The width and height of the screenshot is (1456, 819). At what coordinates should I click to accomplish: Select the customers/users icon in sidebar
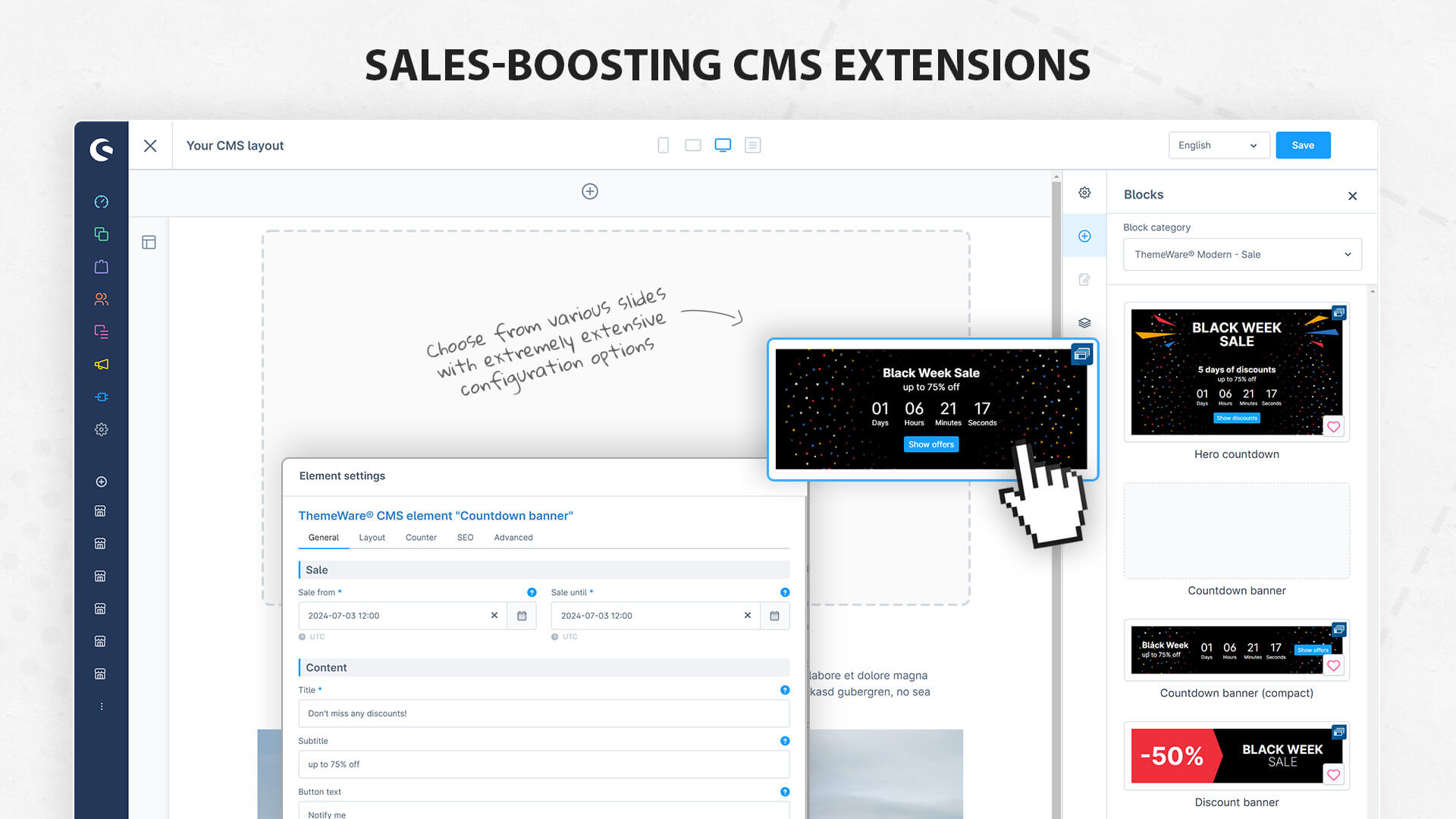click(x=100, y=299)
